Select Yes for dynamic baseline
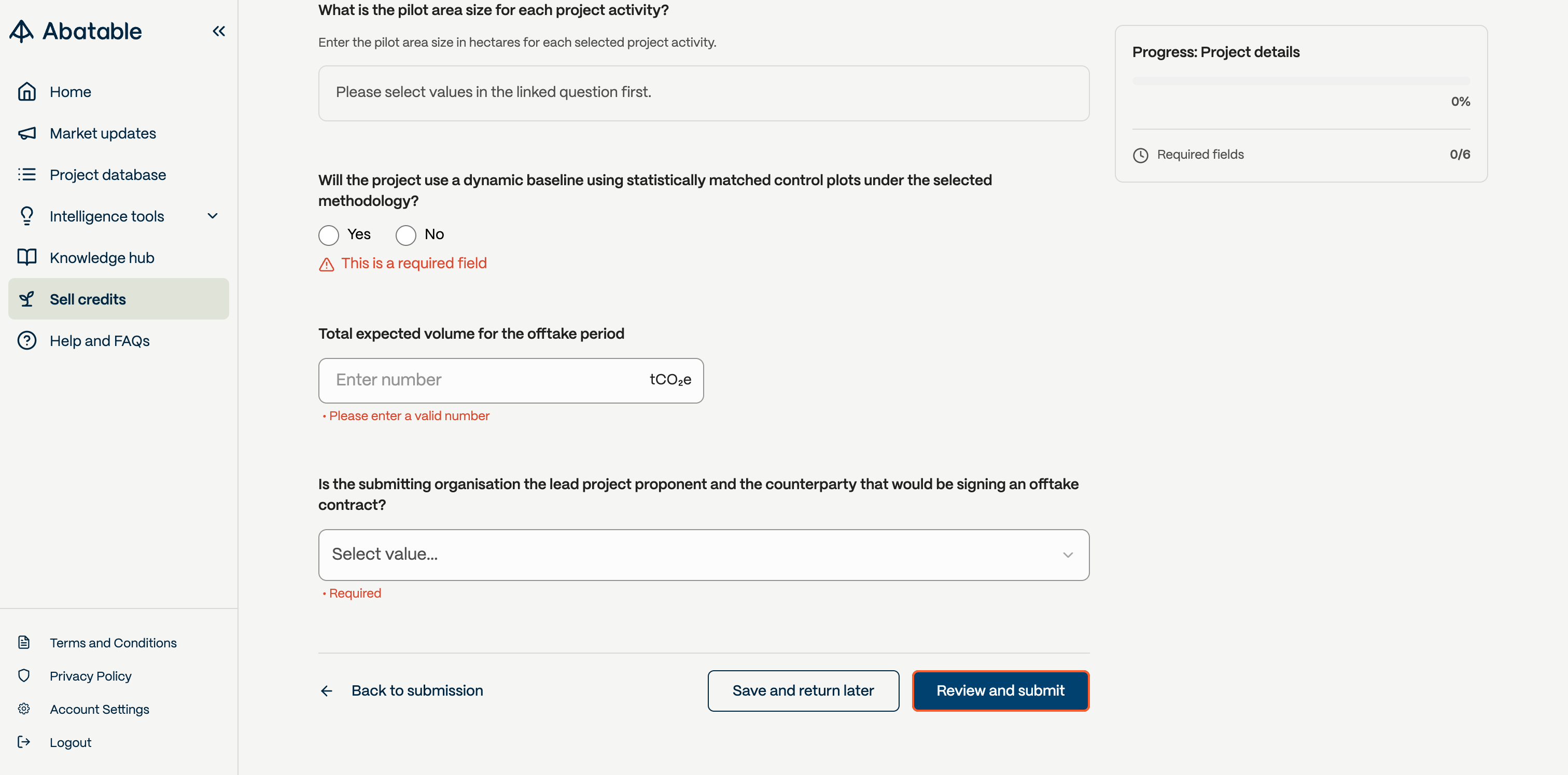 [x=329, y=235]
